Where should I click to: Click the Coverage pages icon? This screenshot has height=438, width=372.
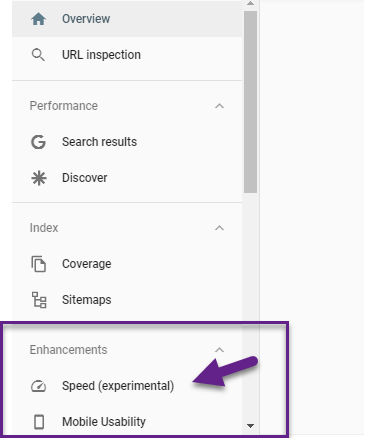39,264
